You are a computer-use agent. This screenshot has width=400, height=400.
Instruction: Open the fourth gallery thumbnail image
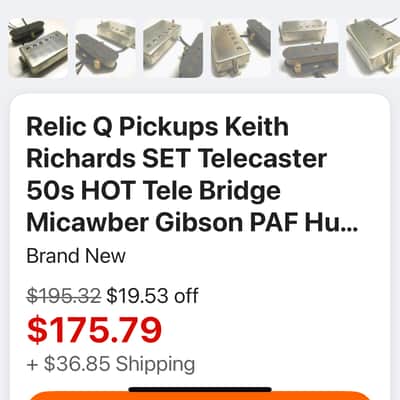(x=241, y=48)
